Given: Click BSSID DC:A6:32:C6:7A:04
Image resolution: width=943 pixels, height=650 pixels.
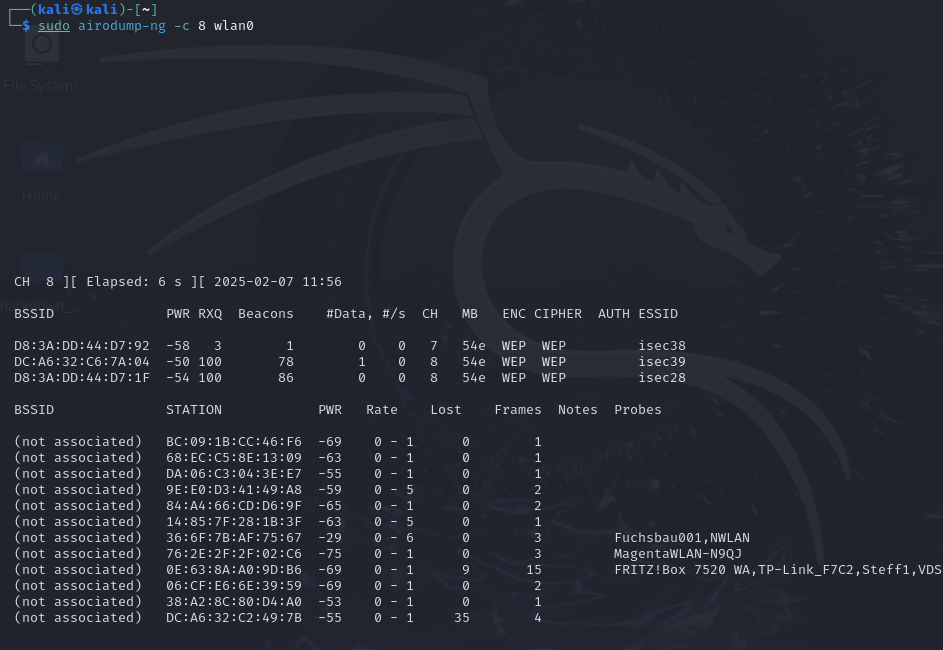Looking at the screenshot, I should 82,362.
